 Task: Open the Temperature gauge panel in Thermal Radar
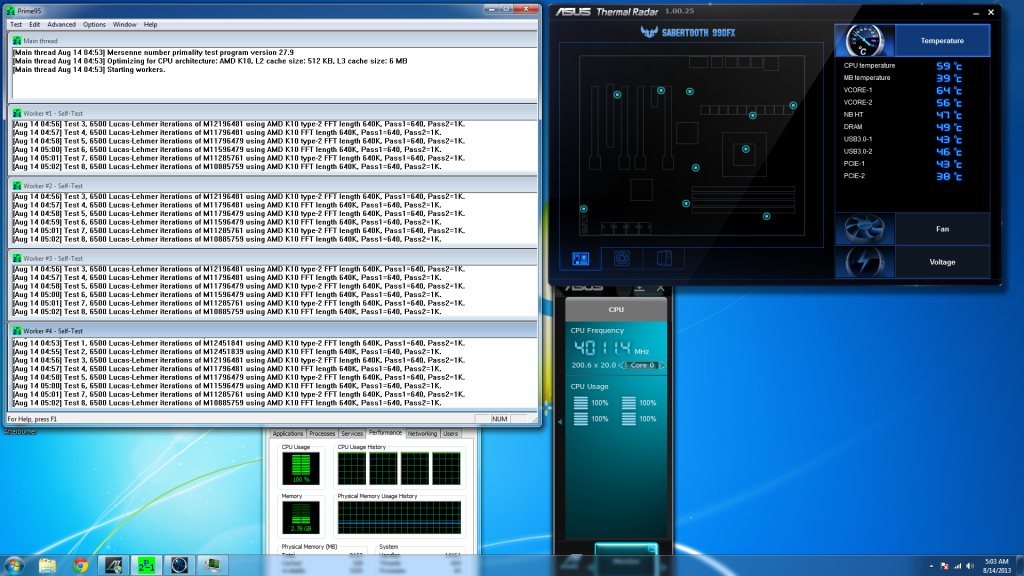(x=864, y=41)
